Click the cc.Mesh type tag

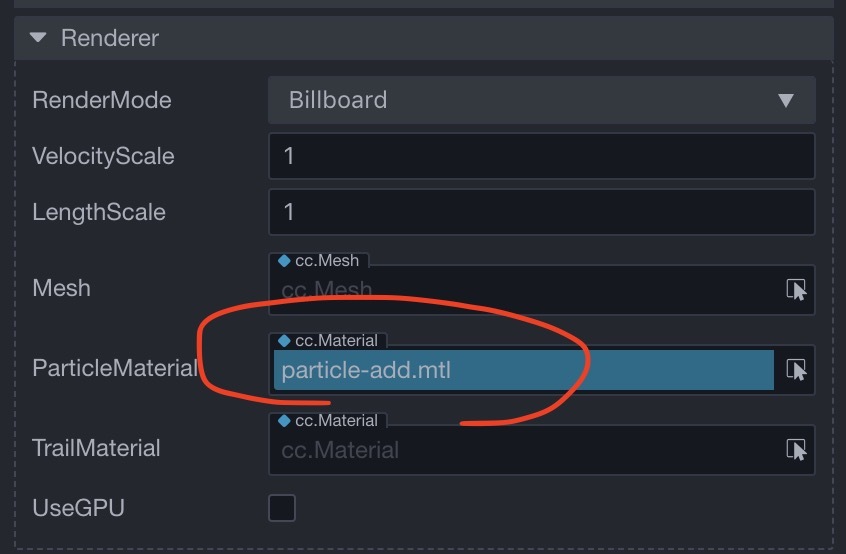320,260
